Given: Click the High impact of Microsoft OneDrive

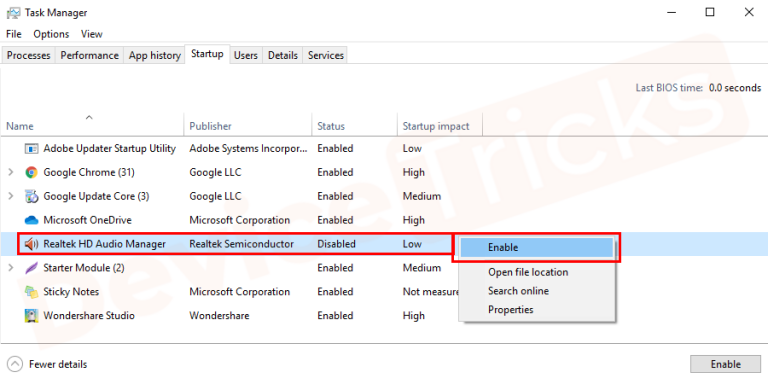Looking at the screenshot, I should pyautogui.click(x=414, y=220).
